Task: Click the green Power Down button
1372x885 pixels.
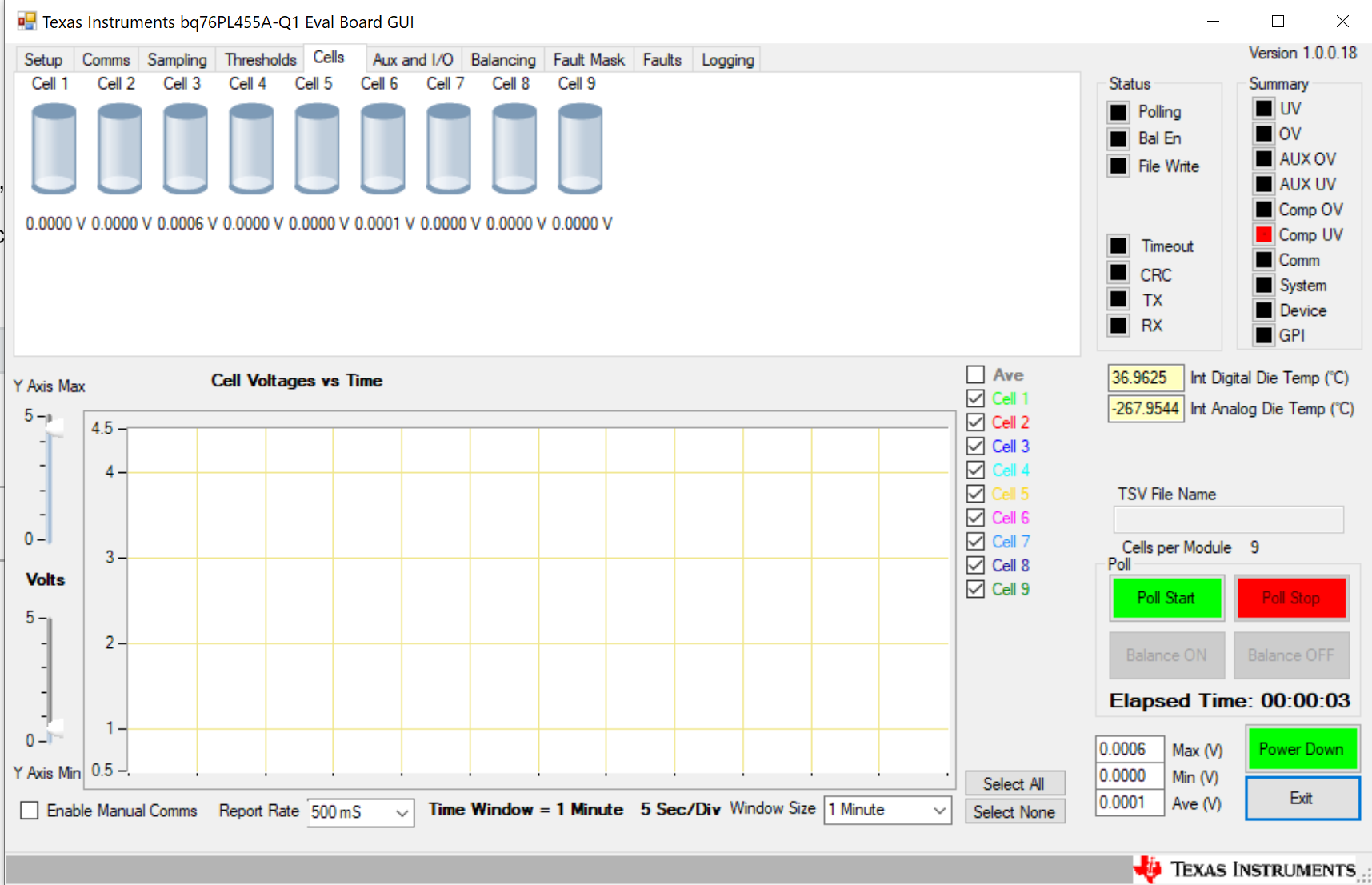Action: pyautogui.click(x=1302, y=749)
